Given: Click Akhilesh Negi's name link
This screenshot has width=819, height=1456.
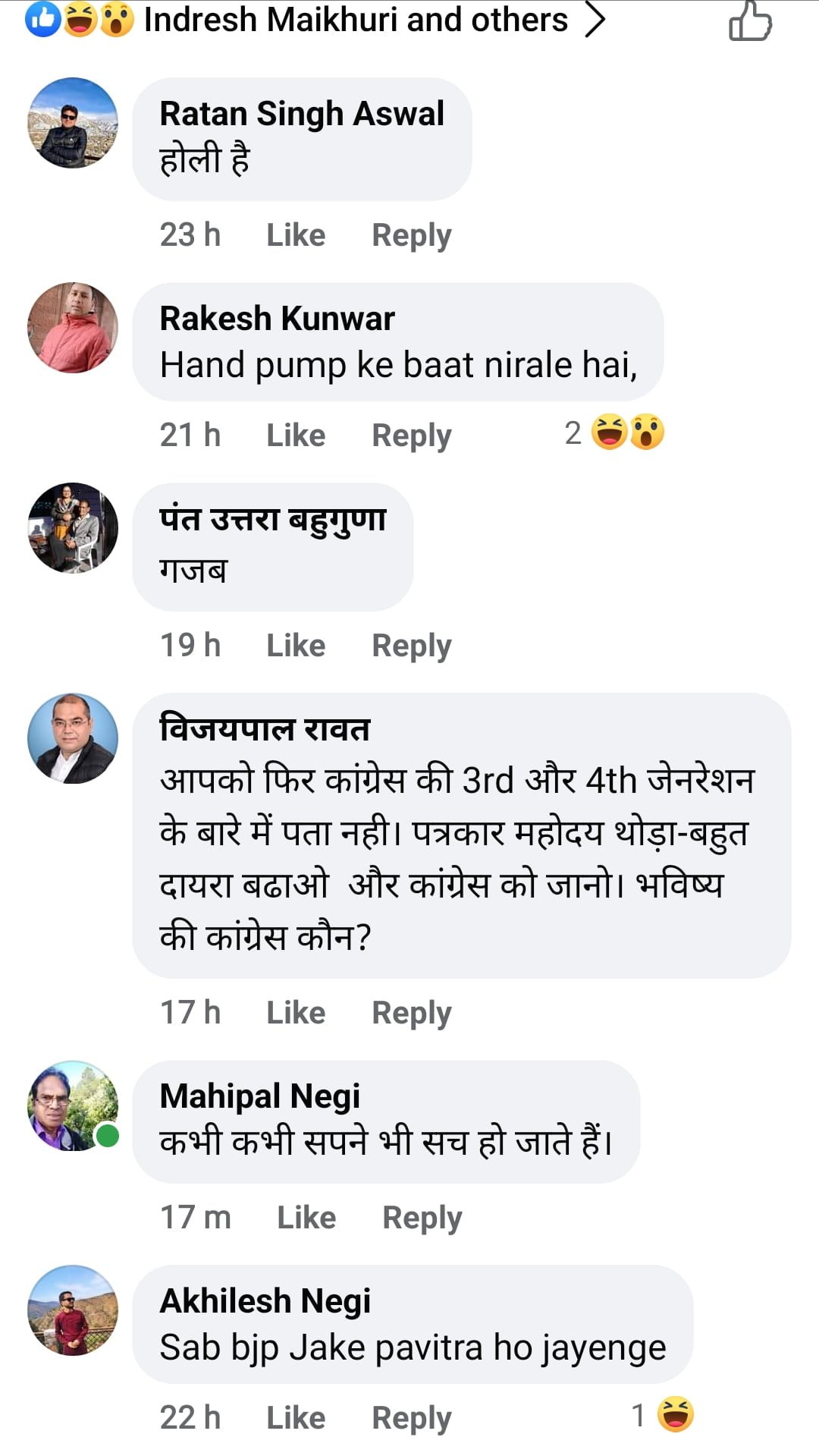Looking at the screenshot, I should click(265, 1301).
